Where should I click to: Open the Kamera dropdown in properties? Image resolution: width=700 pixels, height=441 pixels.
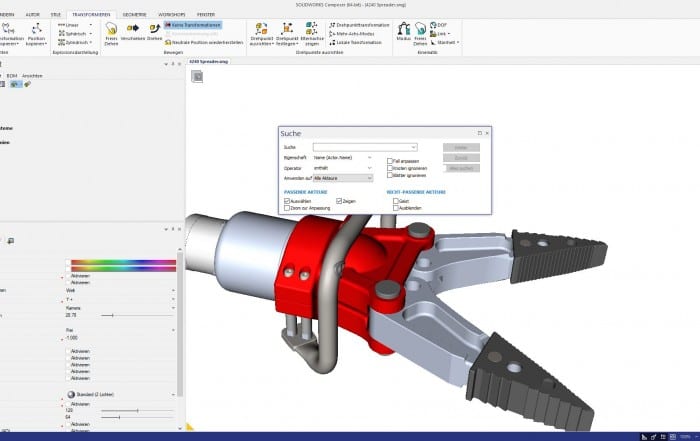pos(120,308)
